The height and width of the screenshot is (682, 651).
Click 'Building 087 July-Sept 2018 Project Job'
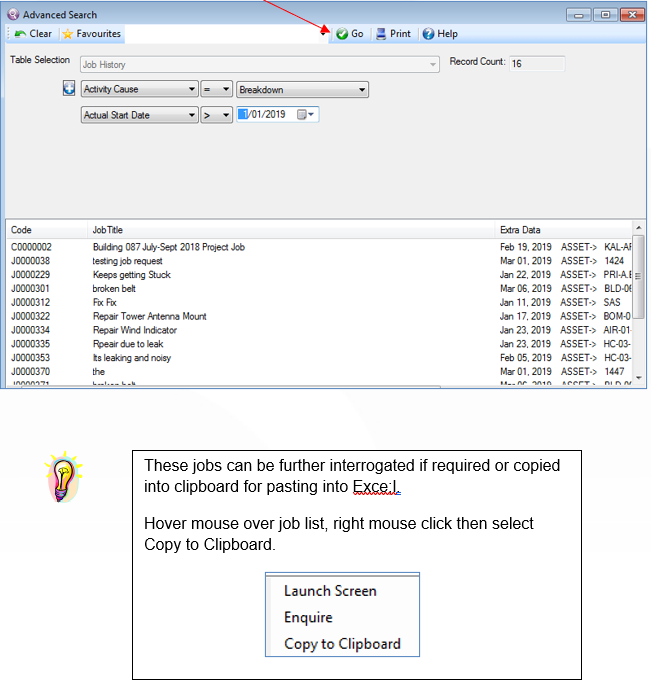tap(168, 247)
